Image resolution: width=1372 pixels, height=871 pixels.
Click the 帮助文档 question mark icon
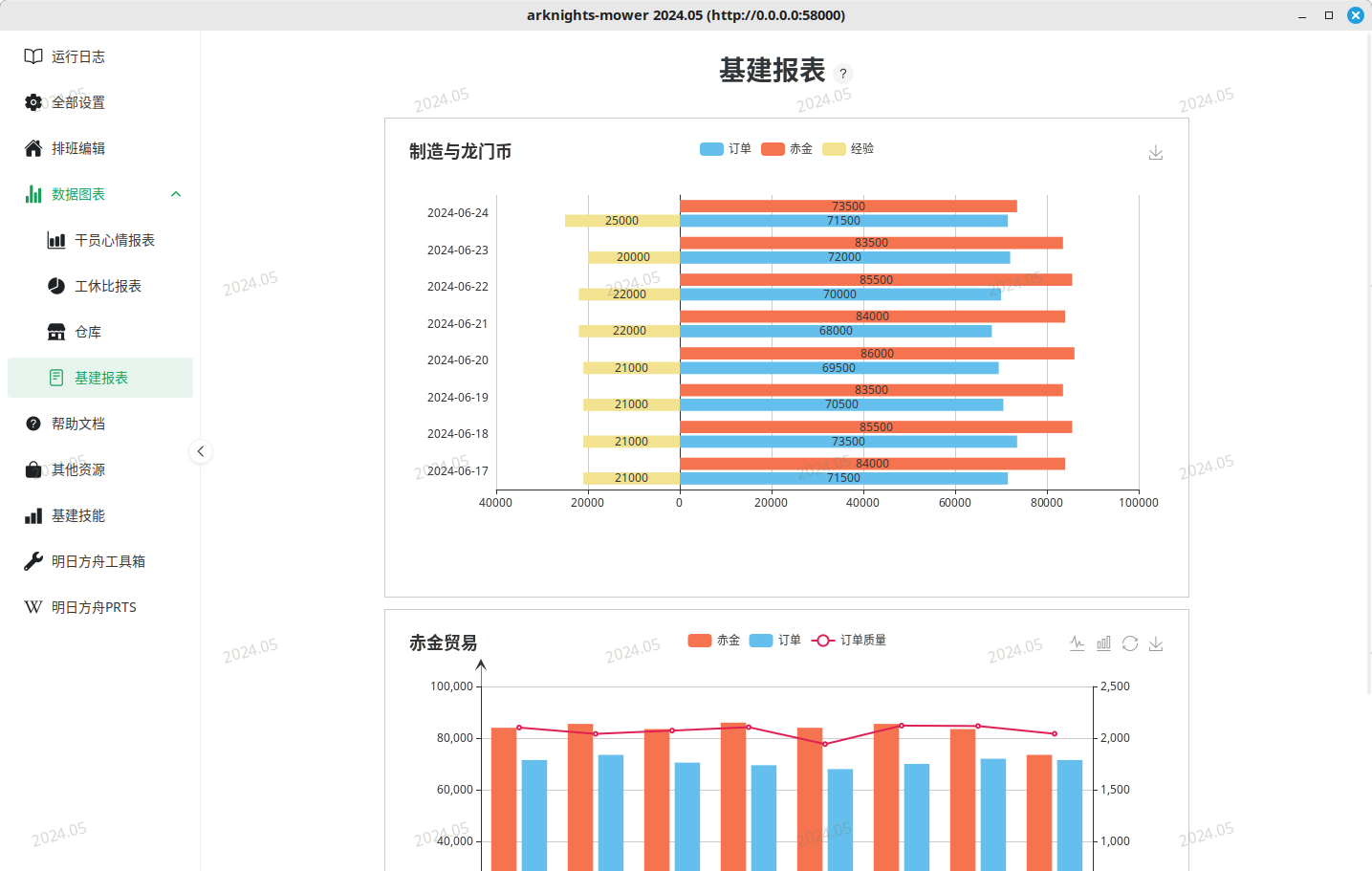[x=33, y=424]
